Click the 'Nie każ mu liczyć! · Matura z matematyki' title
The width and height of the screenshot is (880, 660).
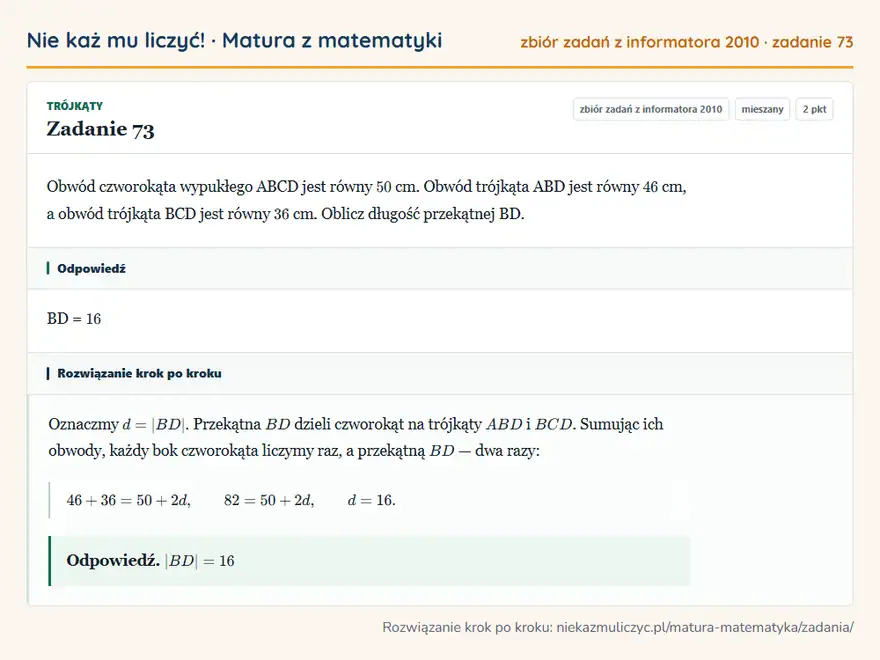(x=235, y=40)
